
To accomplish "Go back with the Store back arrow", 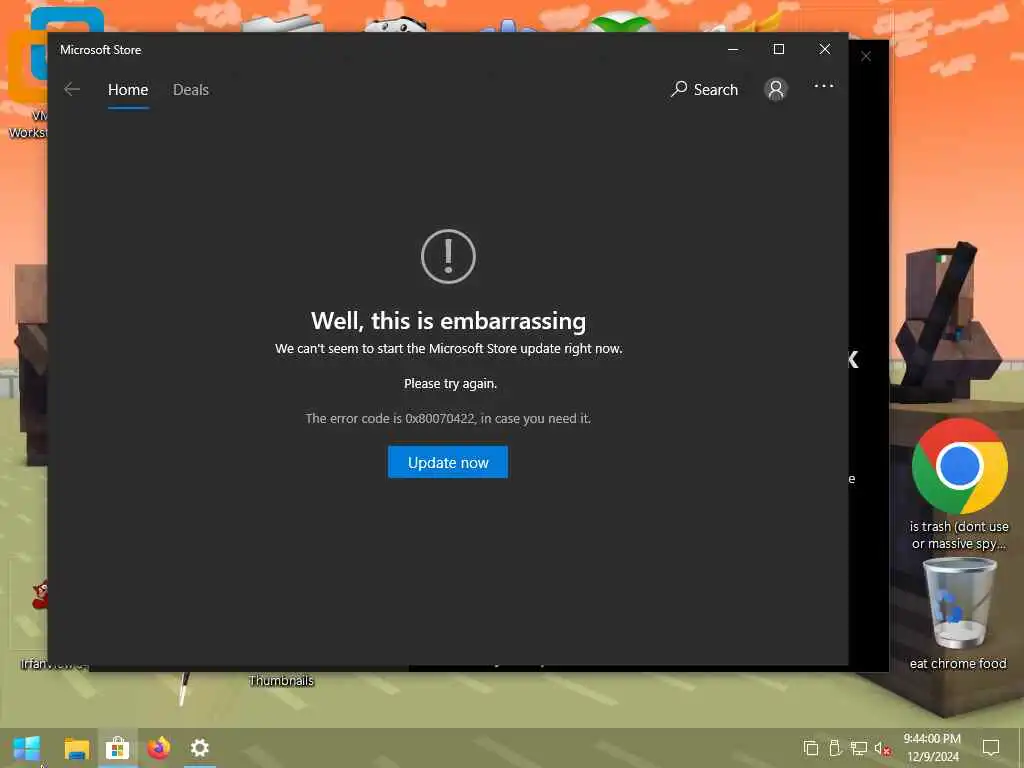I will (x=72, y=89).
